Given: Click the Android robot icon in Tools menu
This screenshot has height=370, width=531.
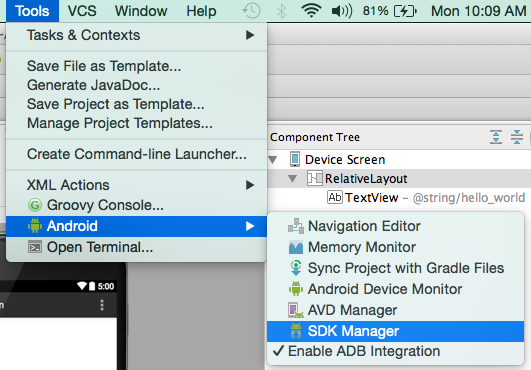Looking at the screenshot, I should click(35, 226).
